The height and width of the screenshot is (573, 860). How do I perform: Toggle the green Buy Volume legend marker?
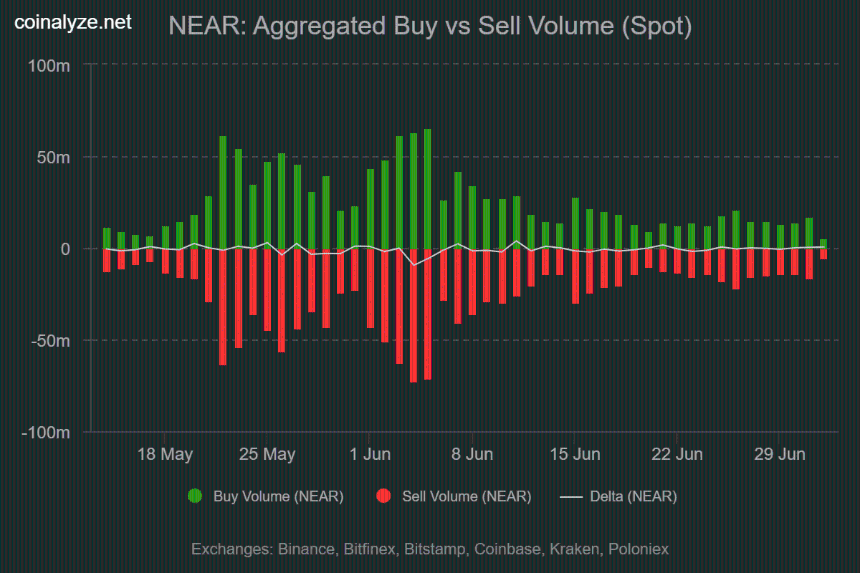pyautogui.click(x=195, y=496)
